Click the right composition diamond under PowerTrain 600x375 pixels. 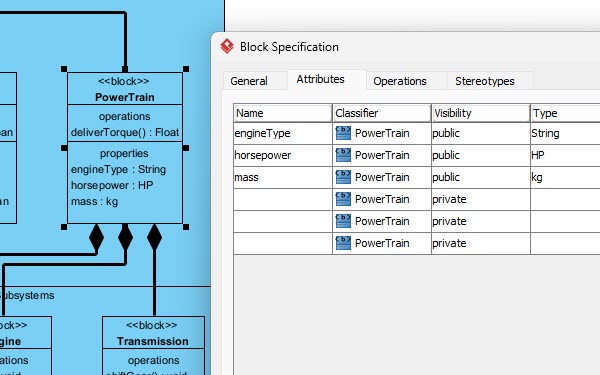click(154, 237)
